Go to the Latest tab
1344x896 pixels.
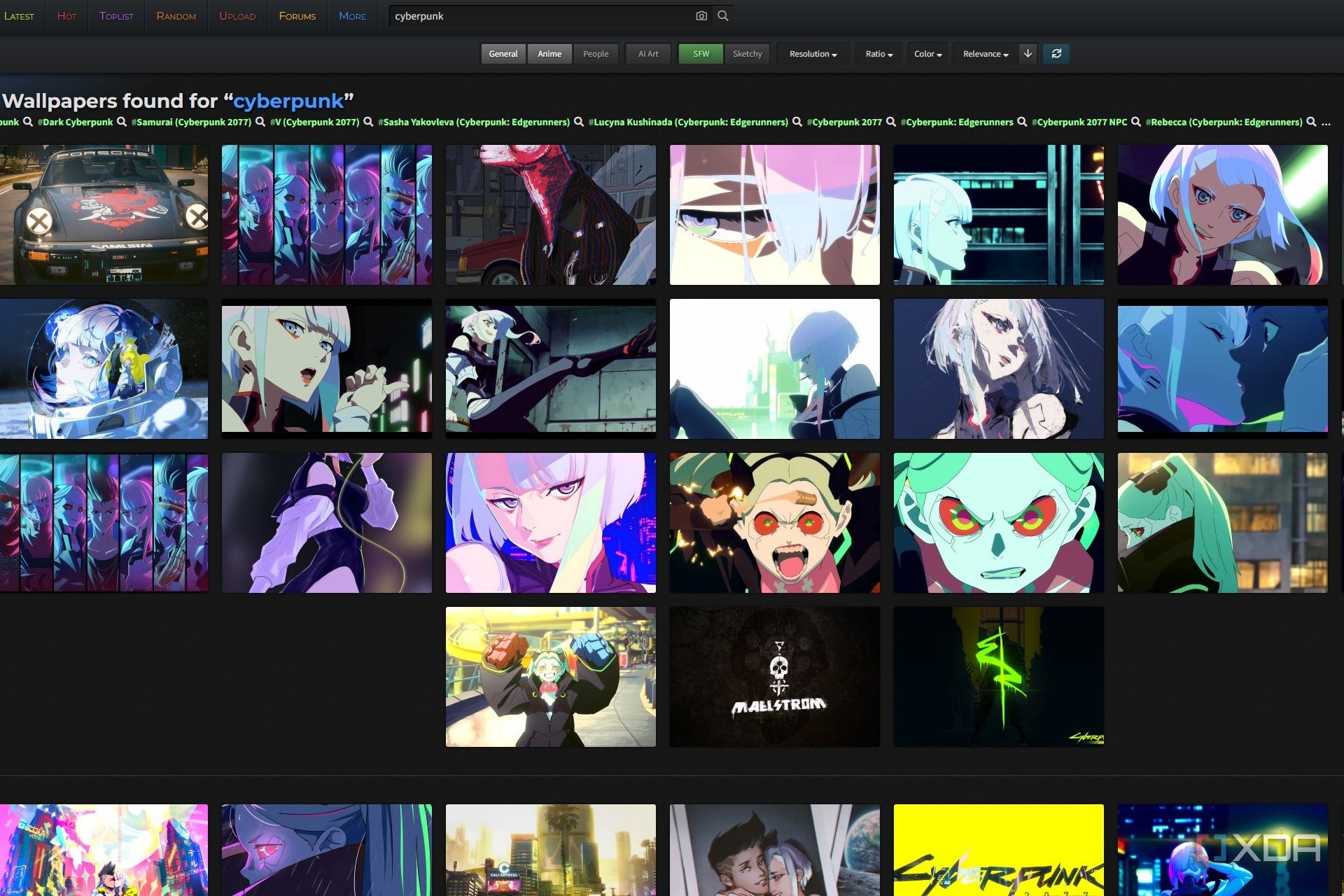(x=19, y=16)
